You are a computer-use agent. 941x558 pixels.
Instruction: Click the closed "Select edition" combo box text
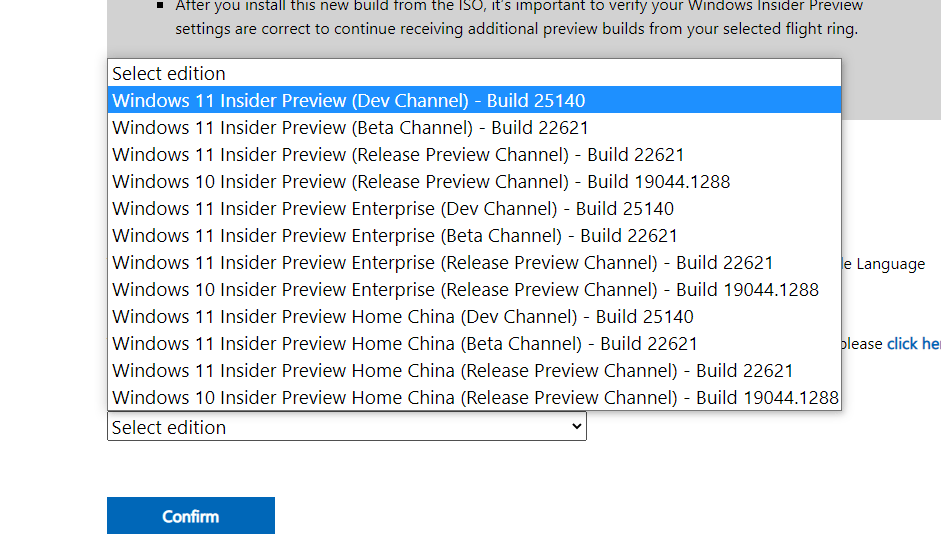coord(170,427)
